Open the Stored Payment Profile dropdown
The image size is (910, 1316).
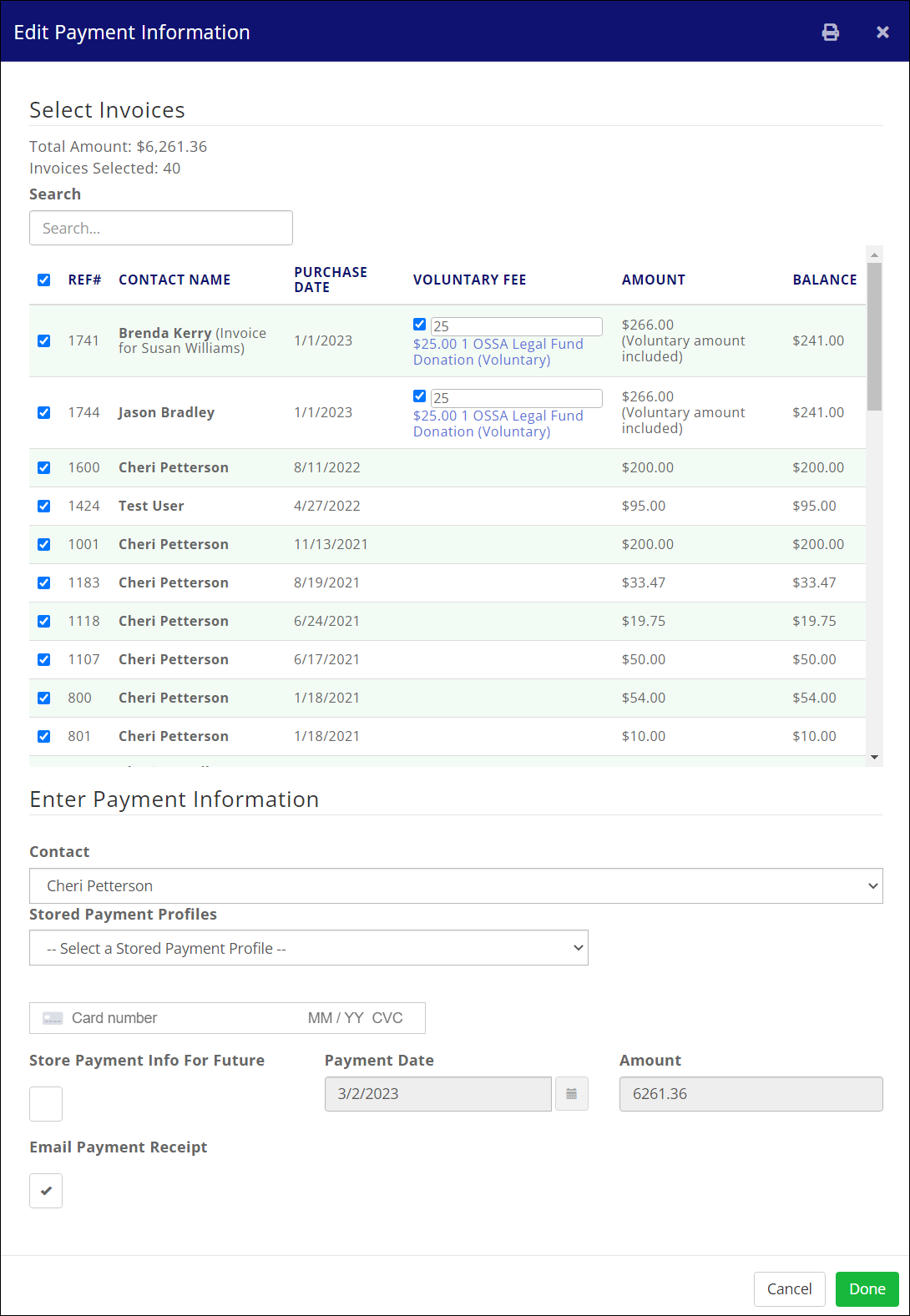pos(309,948)
